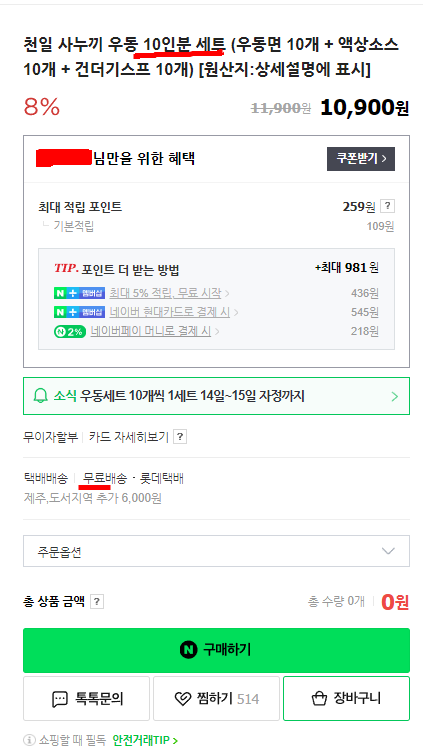Click the N+ 멤버십 badge beside 최대 5% 적립
This screenshot has width=423, height=746.
tap(79, 293)
